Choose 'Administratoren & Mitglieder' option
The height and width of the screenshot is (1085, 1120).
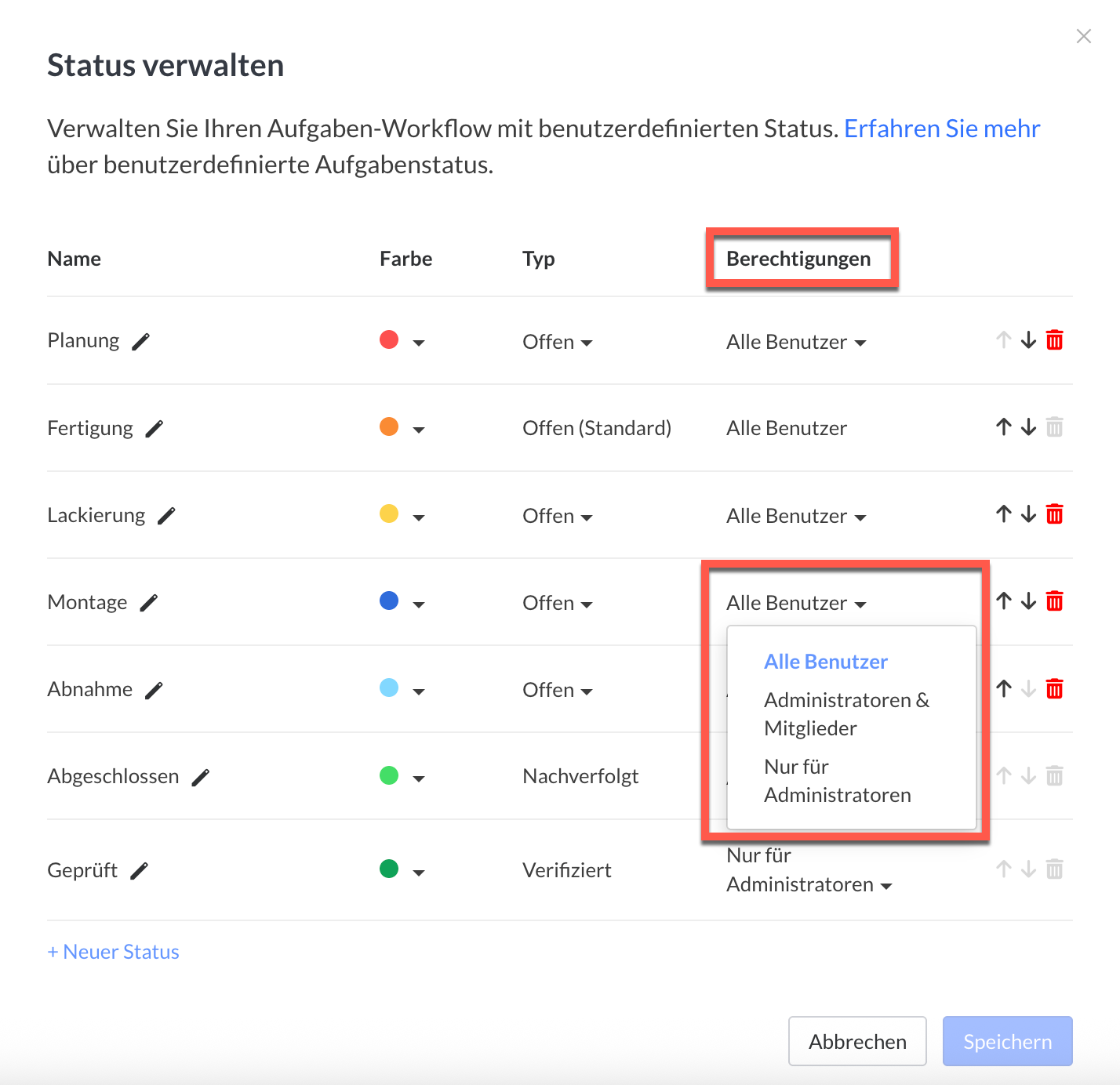(846, 714)
